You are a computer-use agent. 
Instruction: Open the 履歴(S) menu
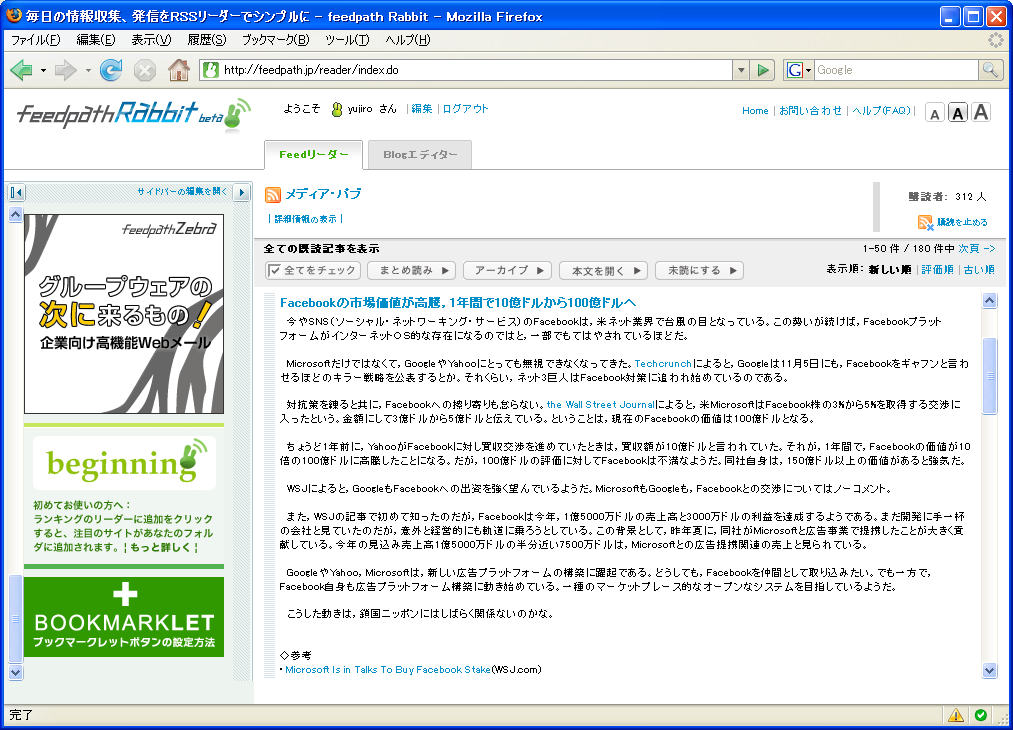pos(207,40)
